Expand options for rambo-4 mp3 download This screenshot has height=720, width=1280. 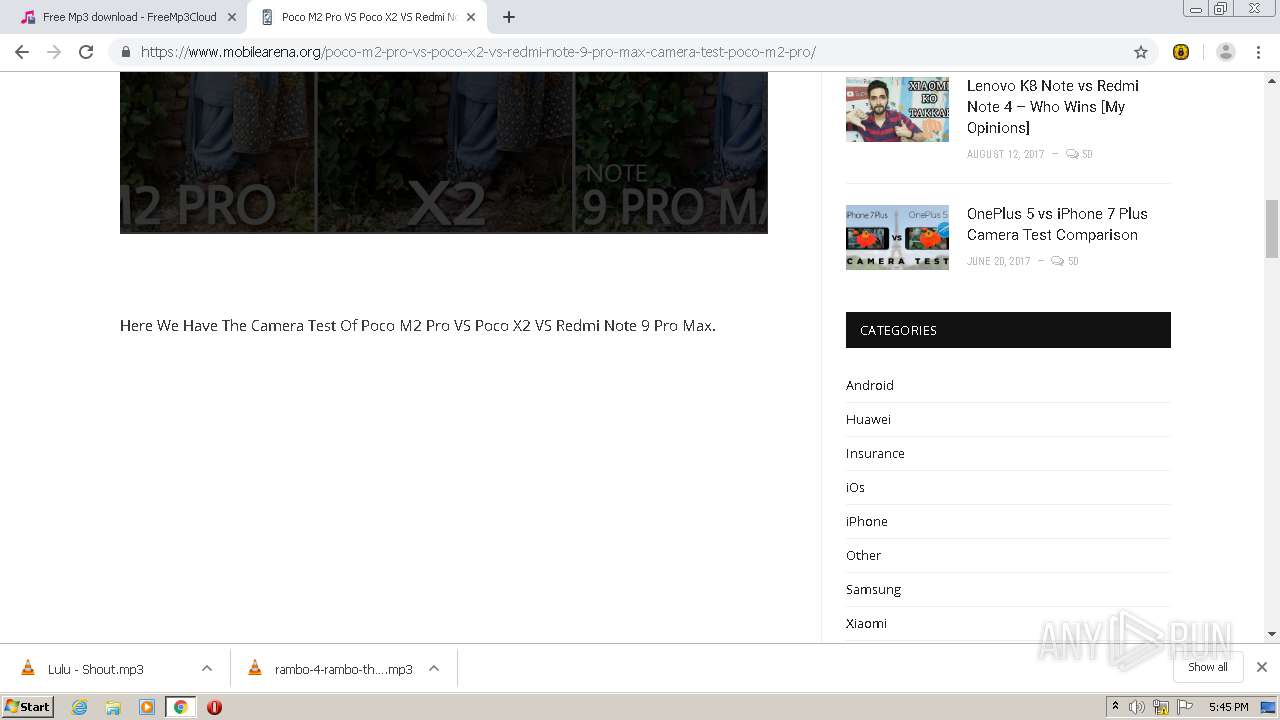[x=434, y=668]
